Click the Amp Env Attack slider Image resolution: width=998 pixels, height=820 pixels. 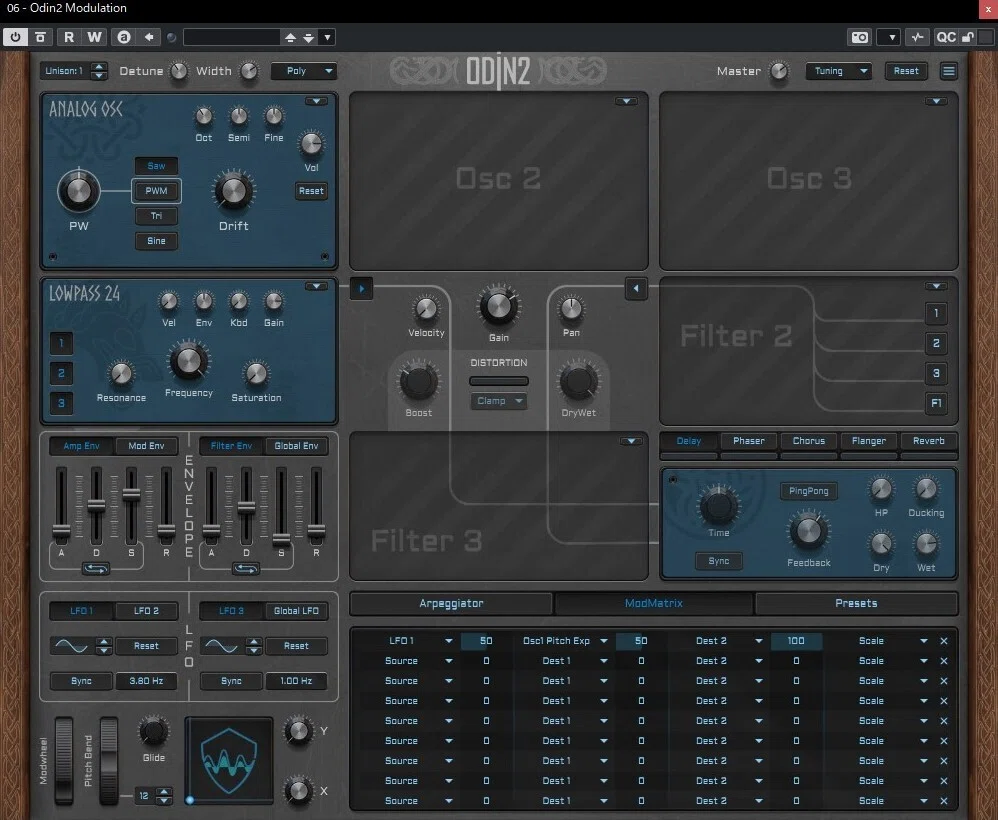coord(61,506)
